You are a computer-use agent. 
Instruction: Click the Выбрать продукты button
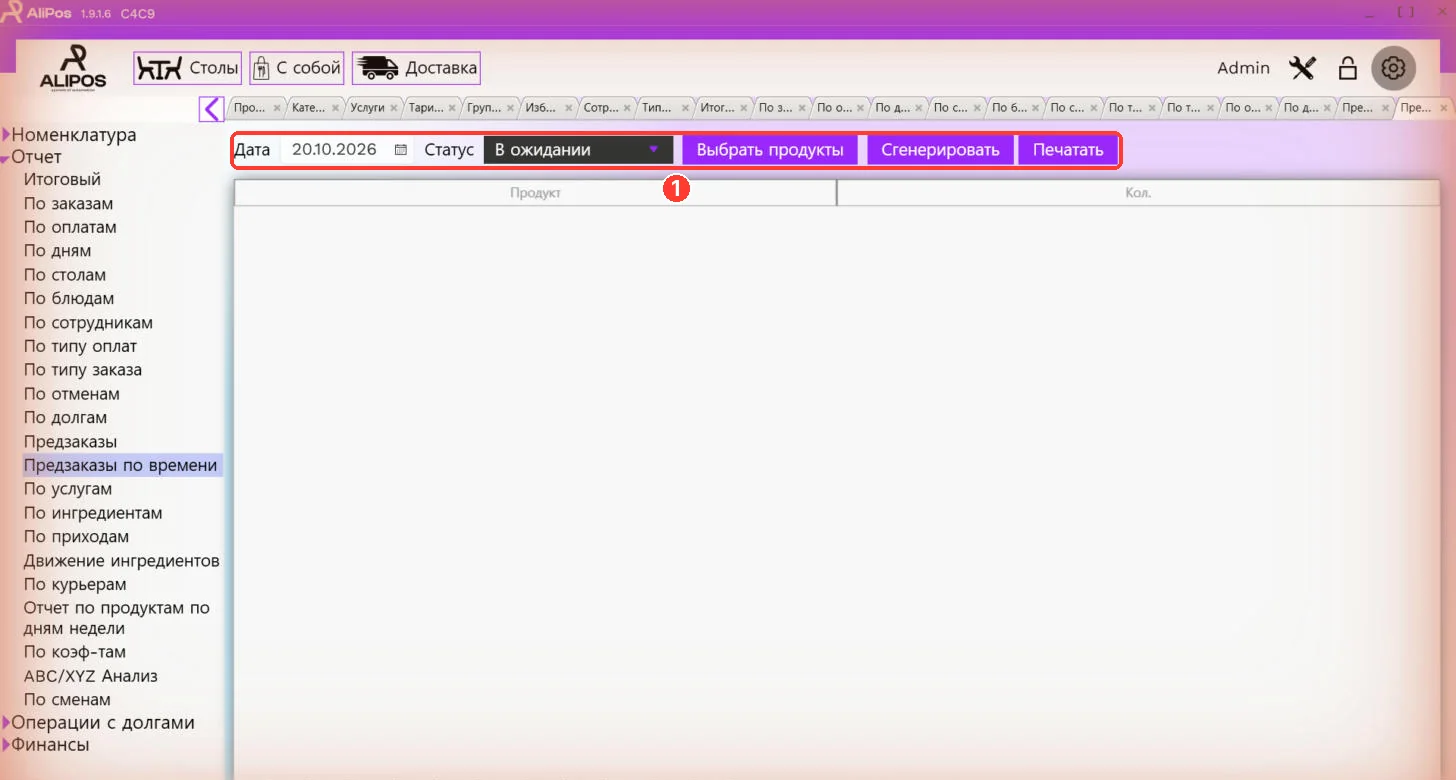click(770, 150)
